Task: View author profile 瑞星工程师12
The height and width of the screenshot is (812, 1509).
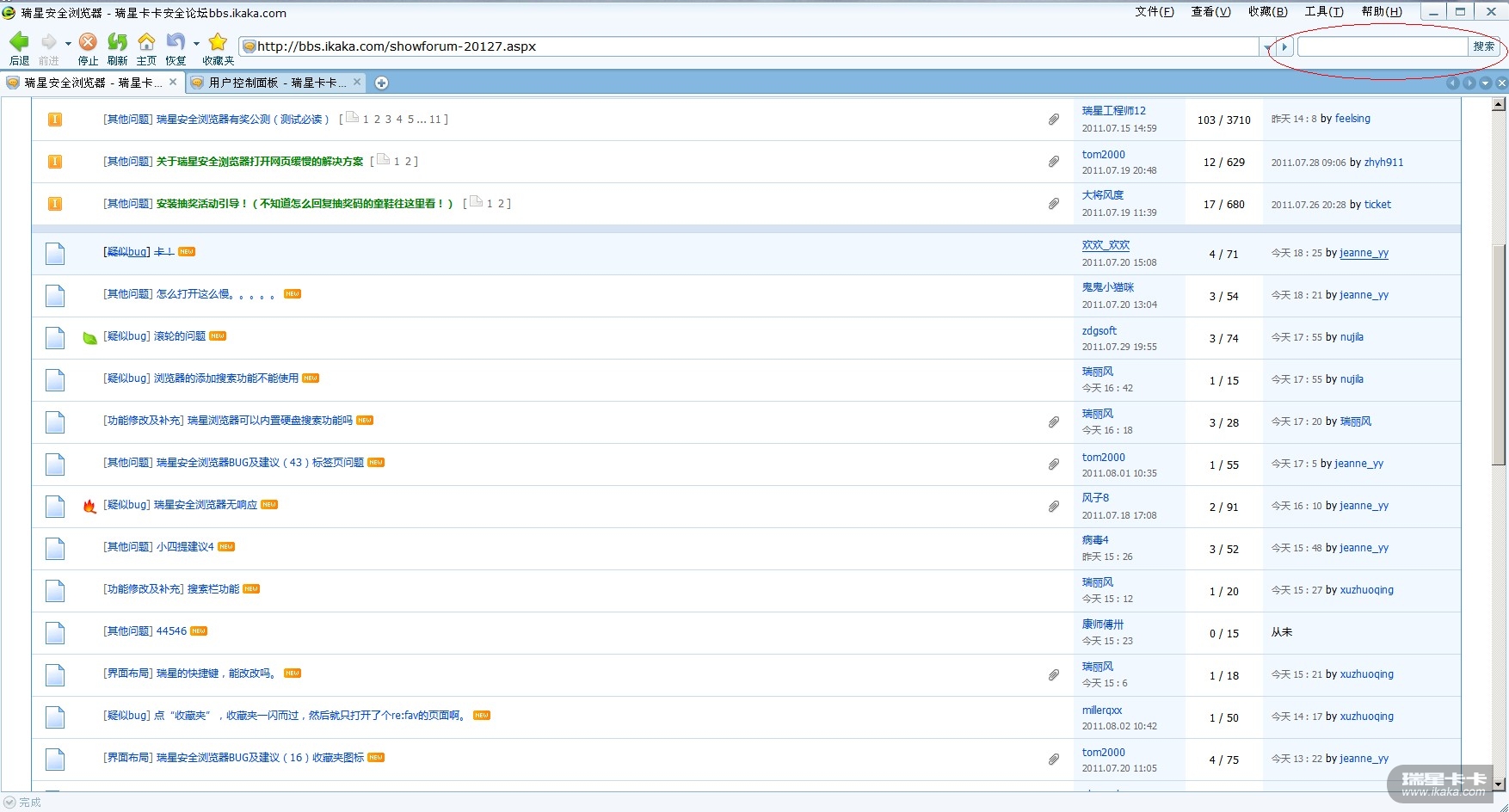Action: point(1114,111)
